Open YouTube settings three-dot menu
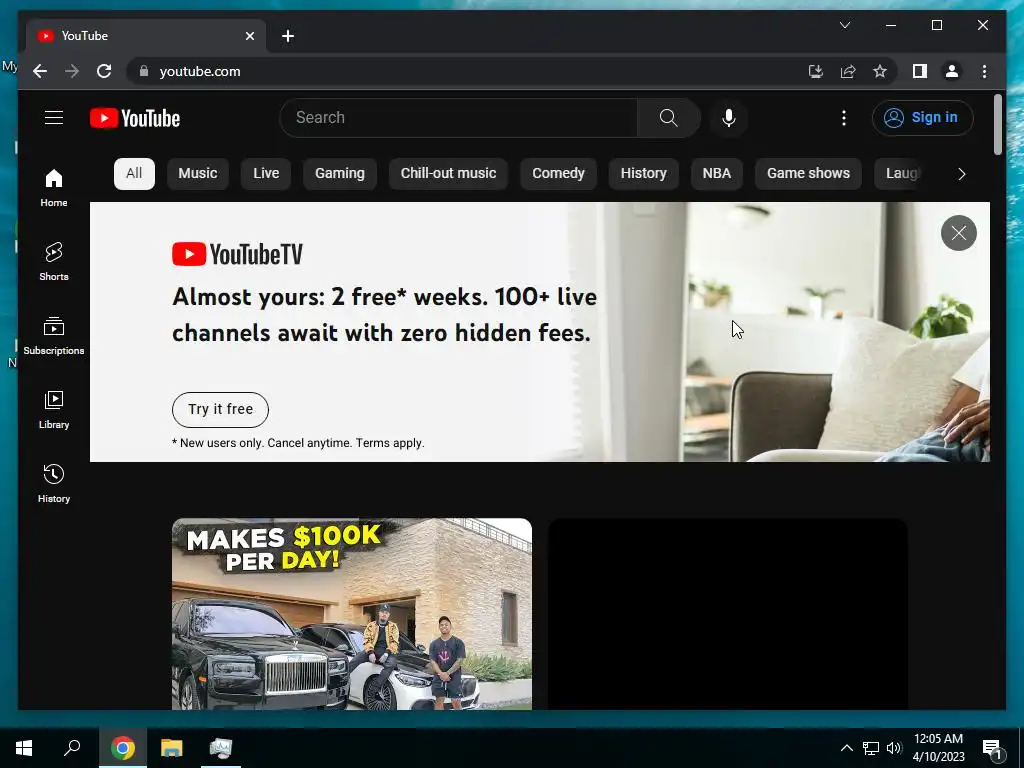Screen dimensions: 1024x768 [844, 118]
